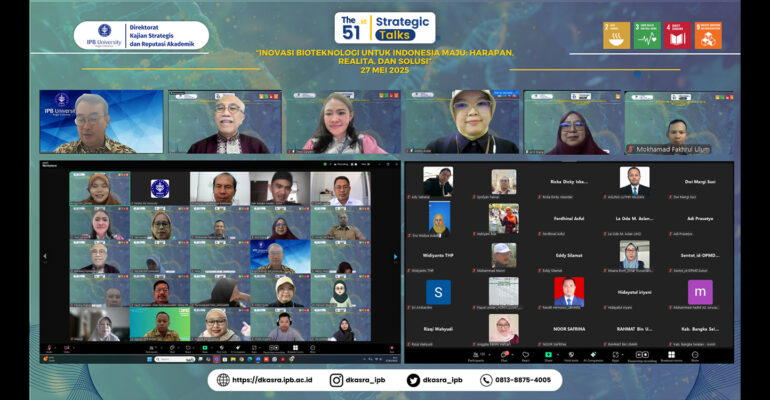The height and width of the screenshot is (400, 770).
Task: Expand caret beside Chat in right window
Action: point(513,354)
